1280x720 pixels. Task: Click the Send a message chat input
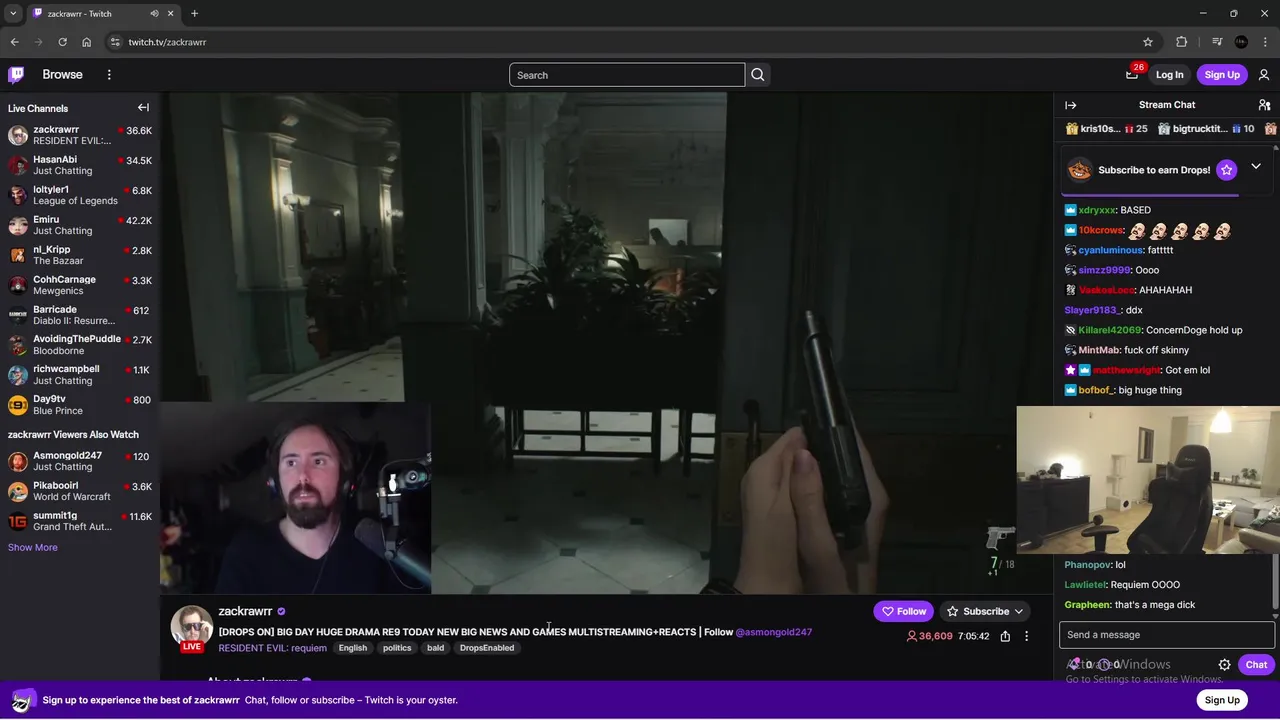[x=1167, y=635]
